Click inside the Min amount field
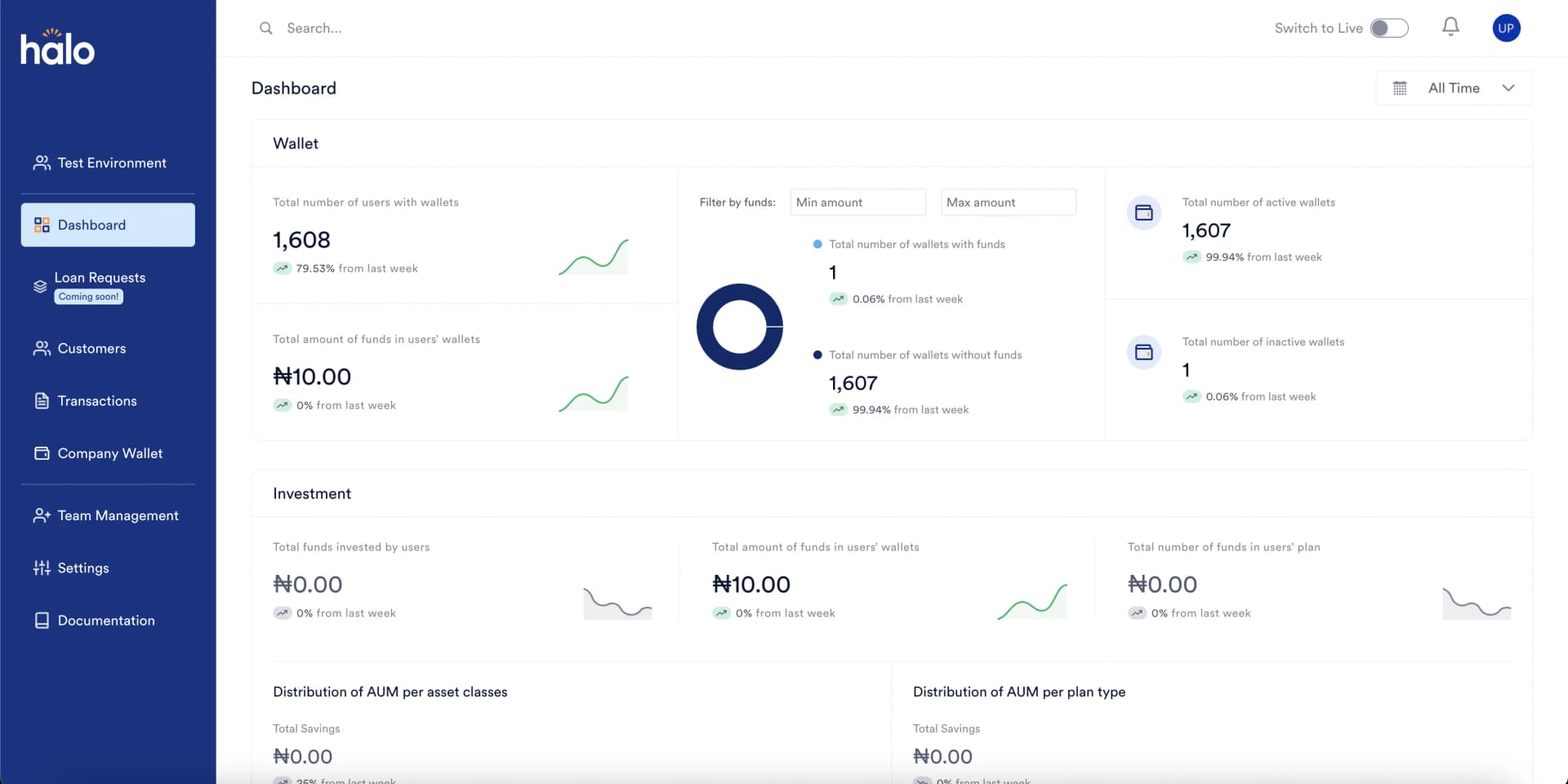The image size is (1568, 784). point(857,202)
